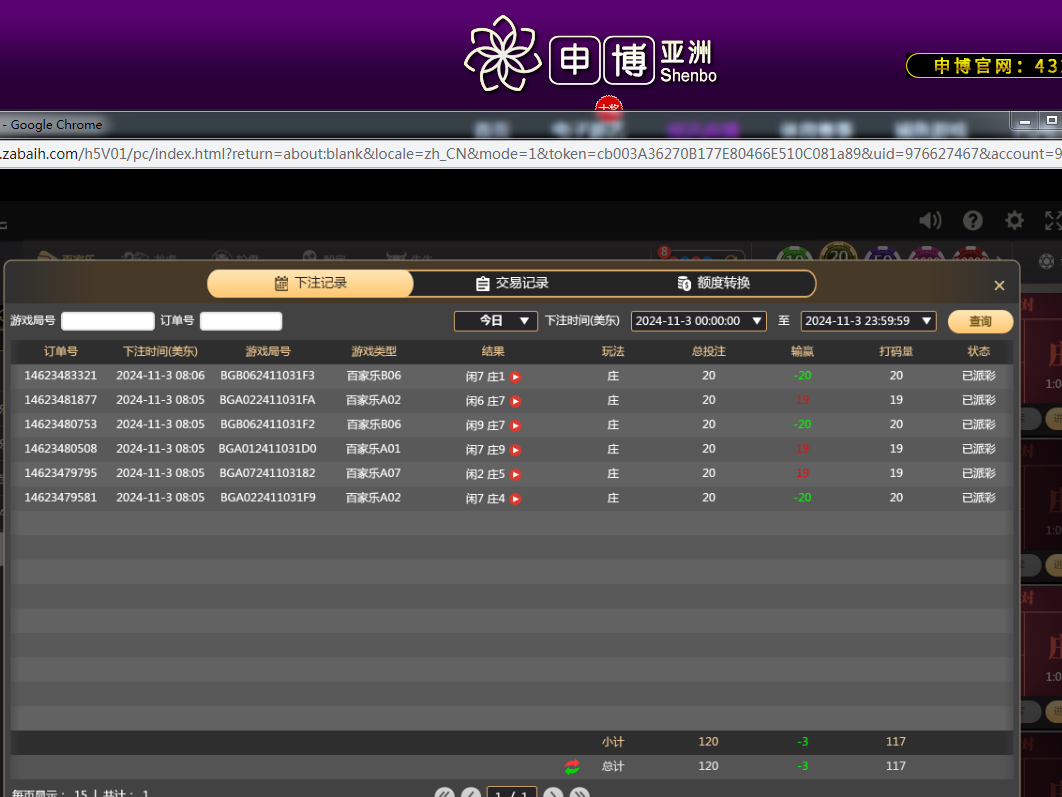Click the red-green refresh arrows beside 总计

coord(572,767)
